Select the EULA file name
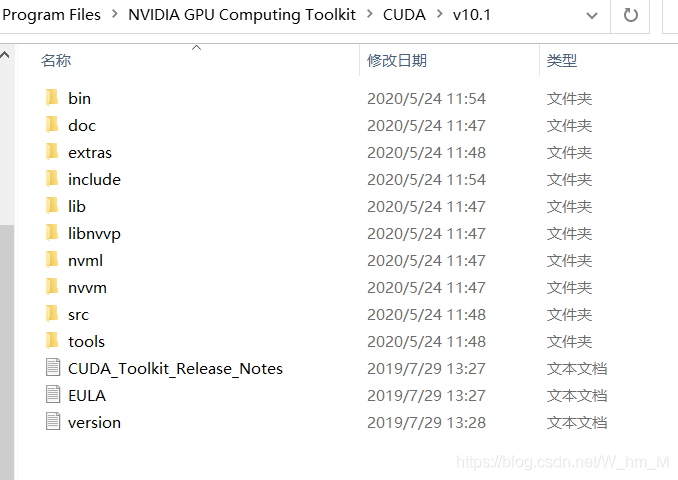678x480 pixels. 87,396
